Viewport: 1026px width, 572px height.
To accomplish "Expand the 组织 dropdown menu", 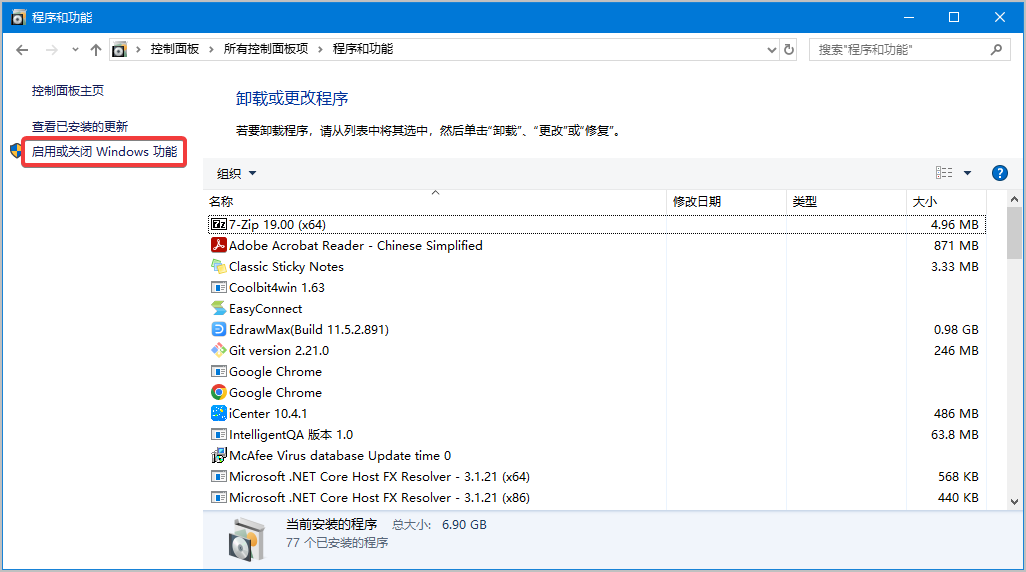I will coord(237,173).
